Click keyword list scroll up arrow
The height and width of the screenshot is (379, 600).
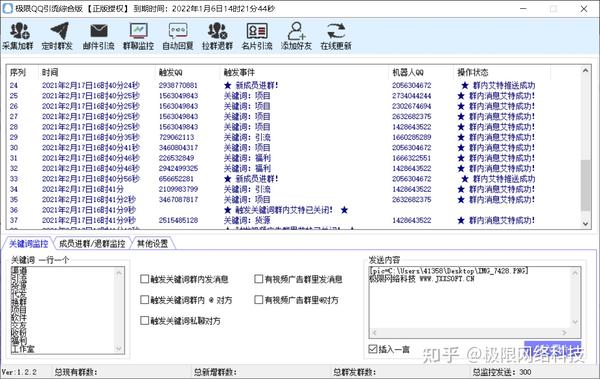click(x=119, y=272)
